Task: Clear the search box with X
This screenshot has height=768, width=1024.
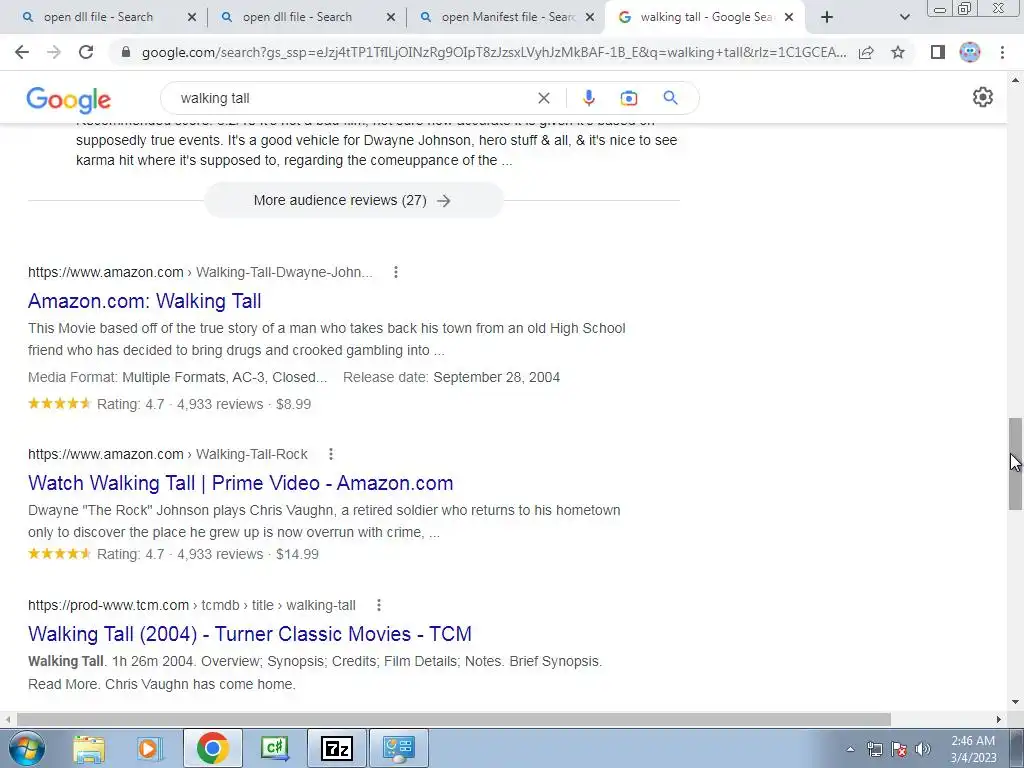Action: [x=543, y=98]
